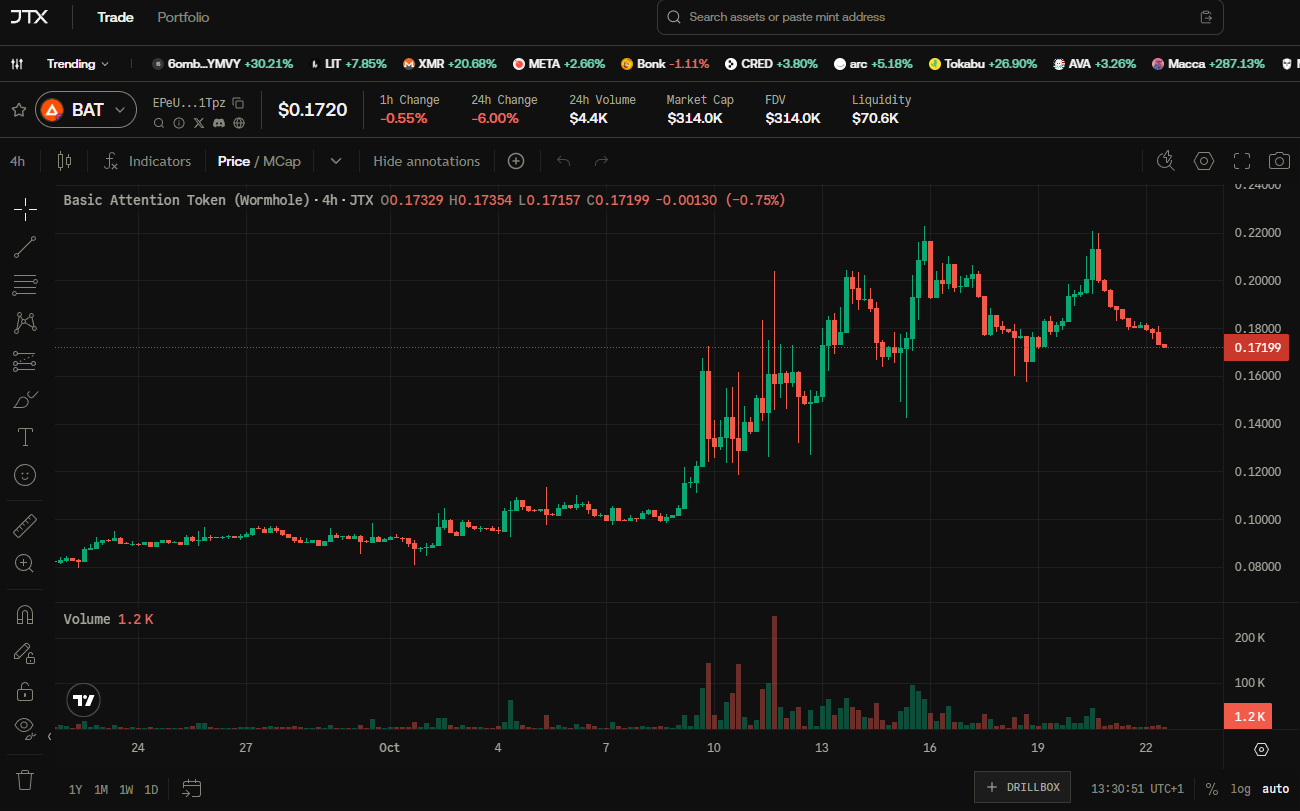Image resolution: width=1300 pixels, height=811 pixels.
Task: Open the emoji icons tool
Action: click(x=25, y=475)
